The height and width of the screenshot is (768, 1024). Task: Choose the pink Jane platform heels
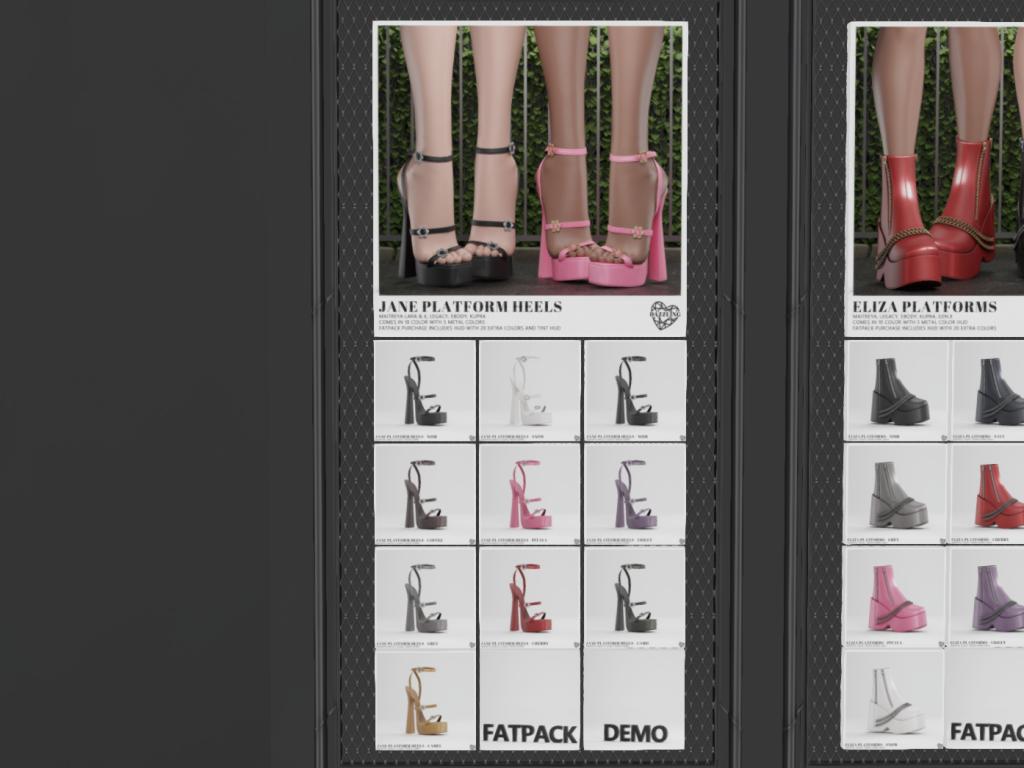click(530, 493)
